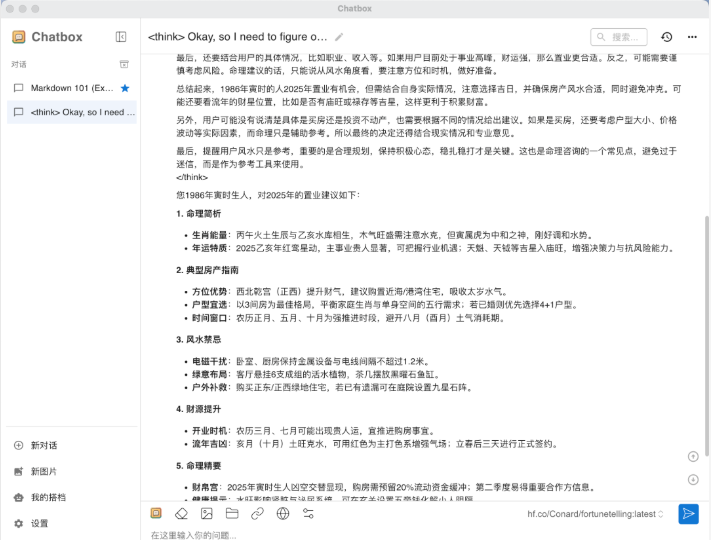711x540 pixels.
Task: Open the history clock icon
Action: tap(667, 37)
